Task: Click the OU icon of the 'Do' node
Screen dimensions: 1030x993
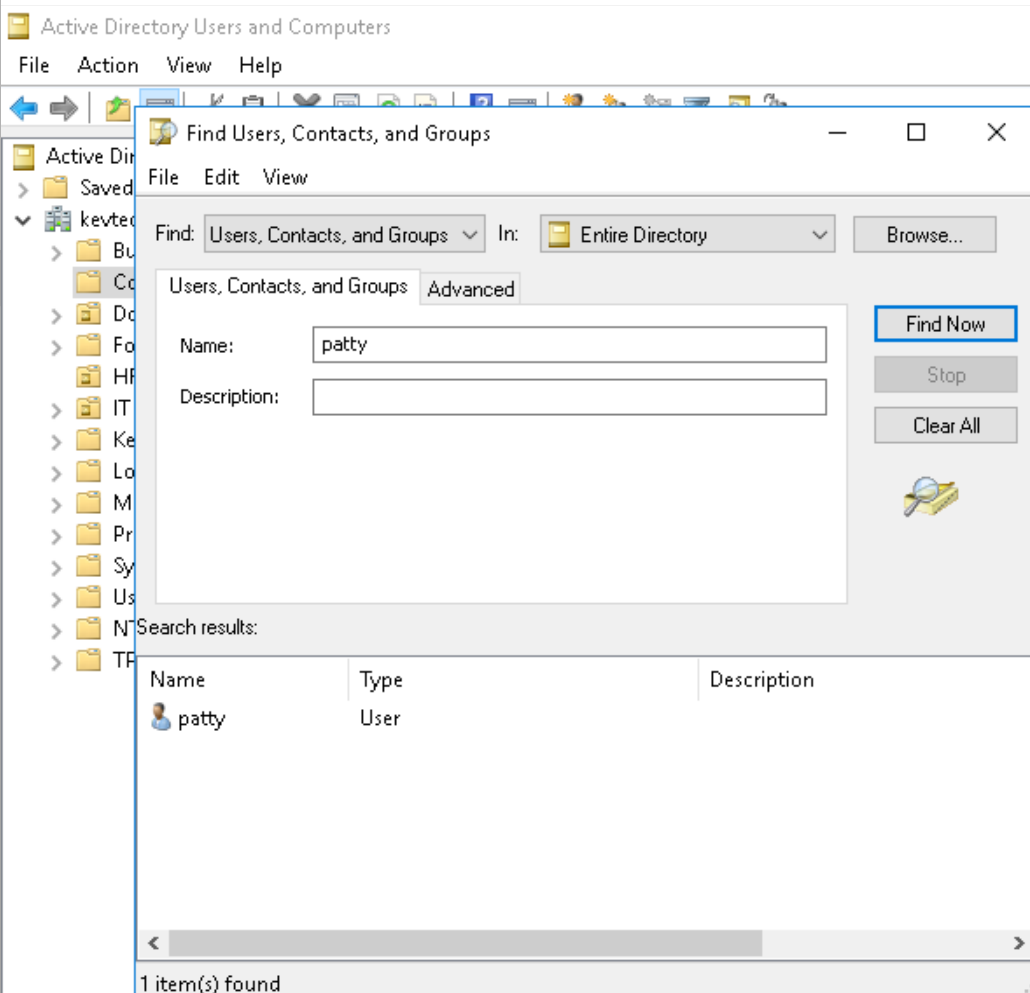Action: 89,314
